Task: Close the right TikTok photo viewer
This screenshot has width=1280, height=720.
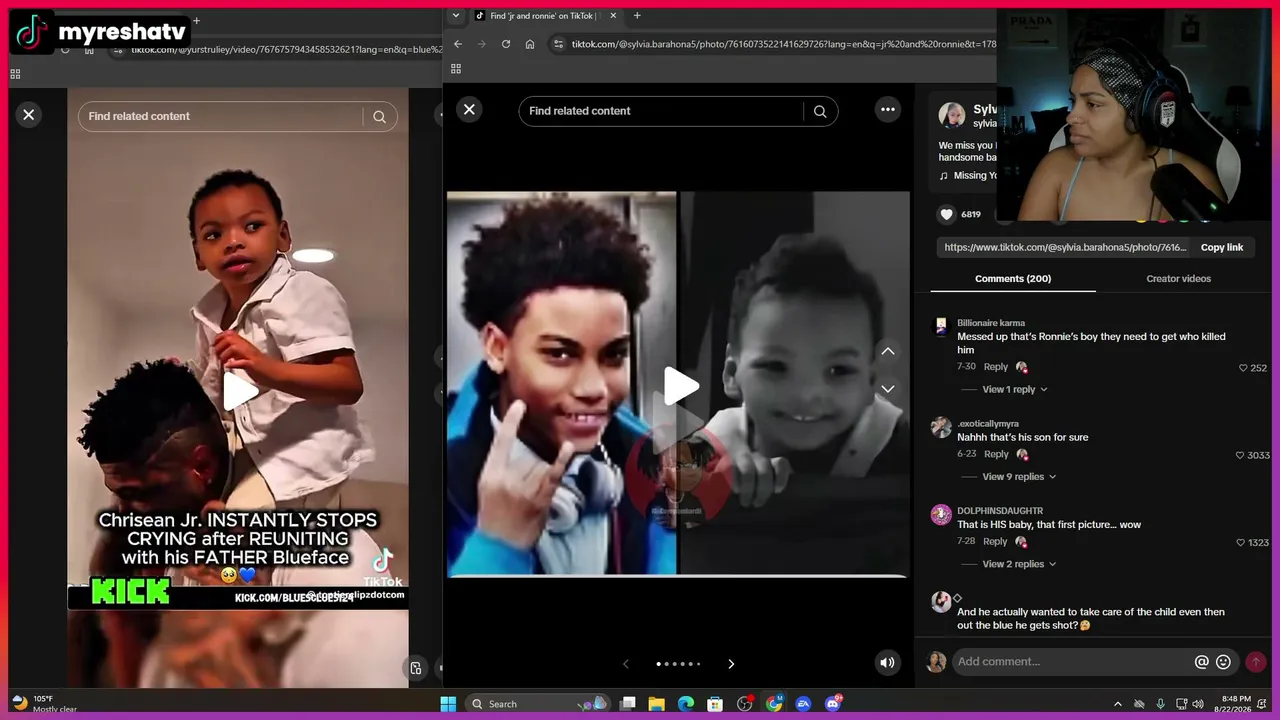Action: pyautogui.click(x=469, y=109)
